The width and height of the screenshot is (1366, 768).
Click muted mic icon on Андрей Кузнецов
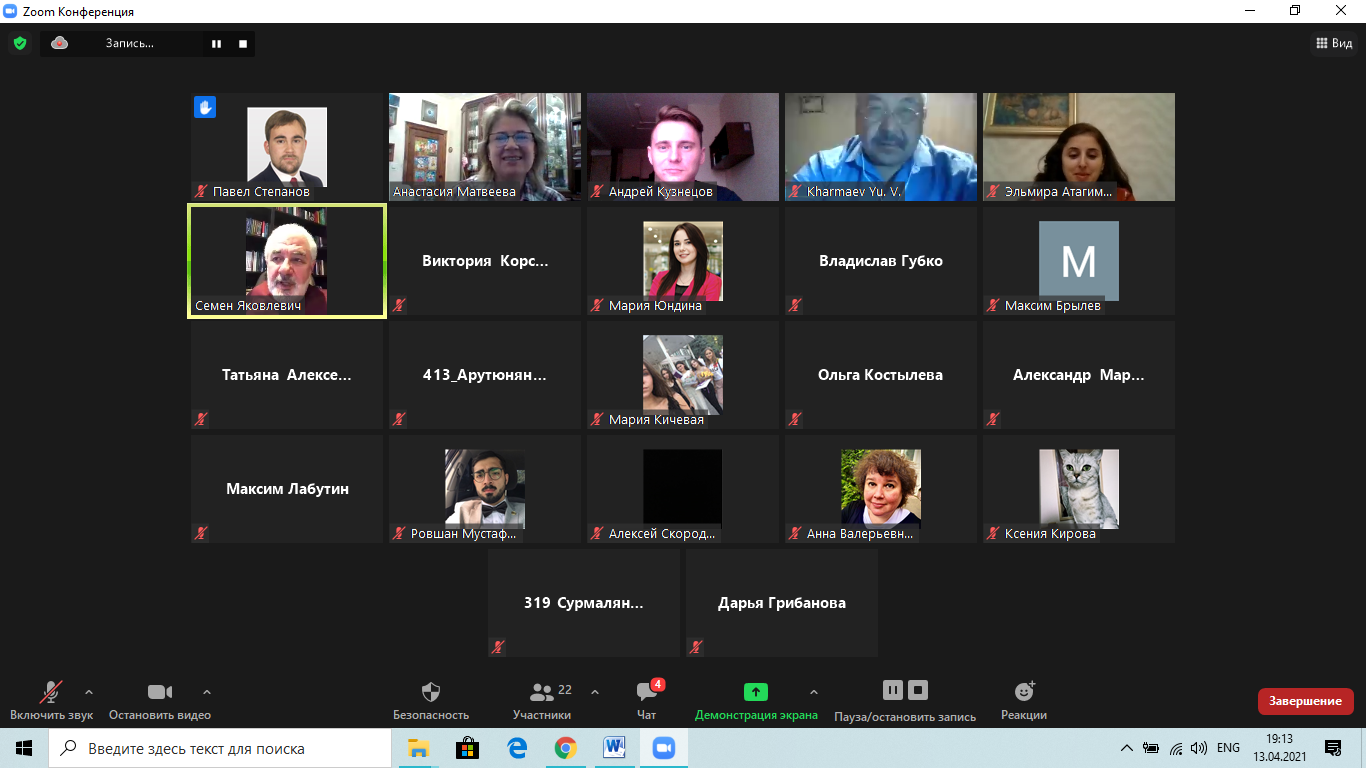[x=597, y=191]
